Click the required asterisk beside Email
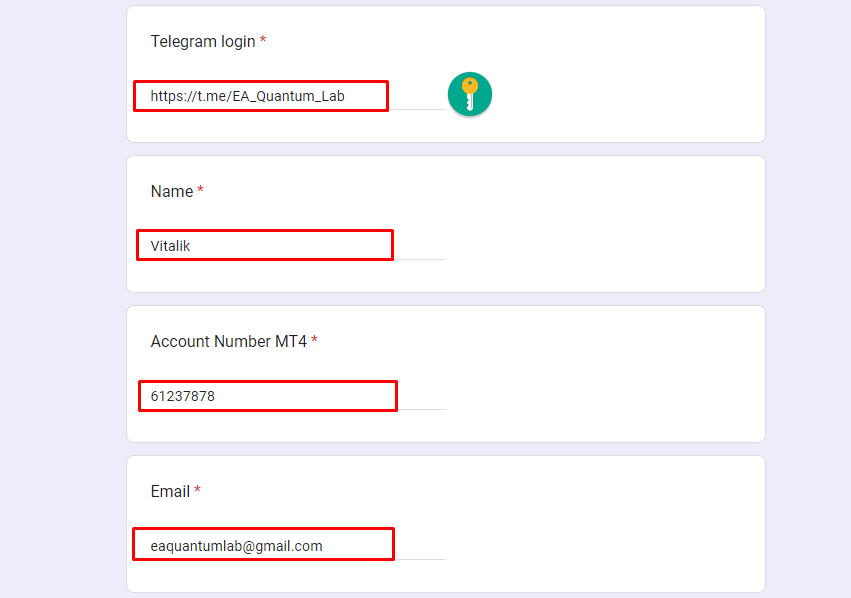 pyautogui.click(x=197, y=491)
